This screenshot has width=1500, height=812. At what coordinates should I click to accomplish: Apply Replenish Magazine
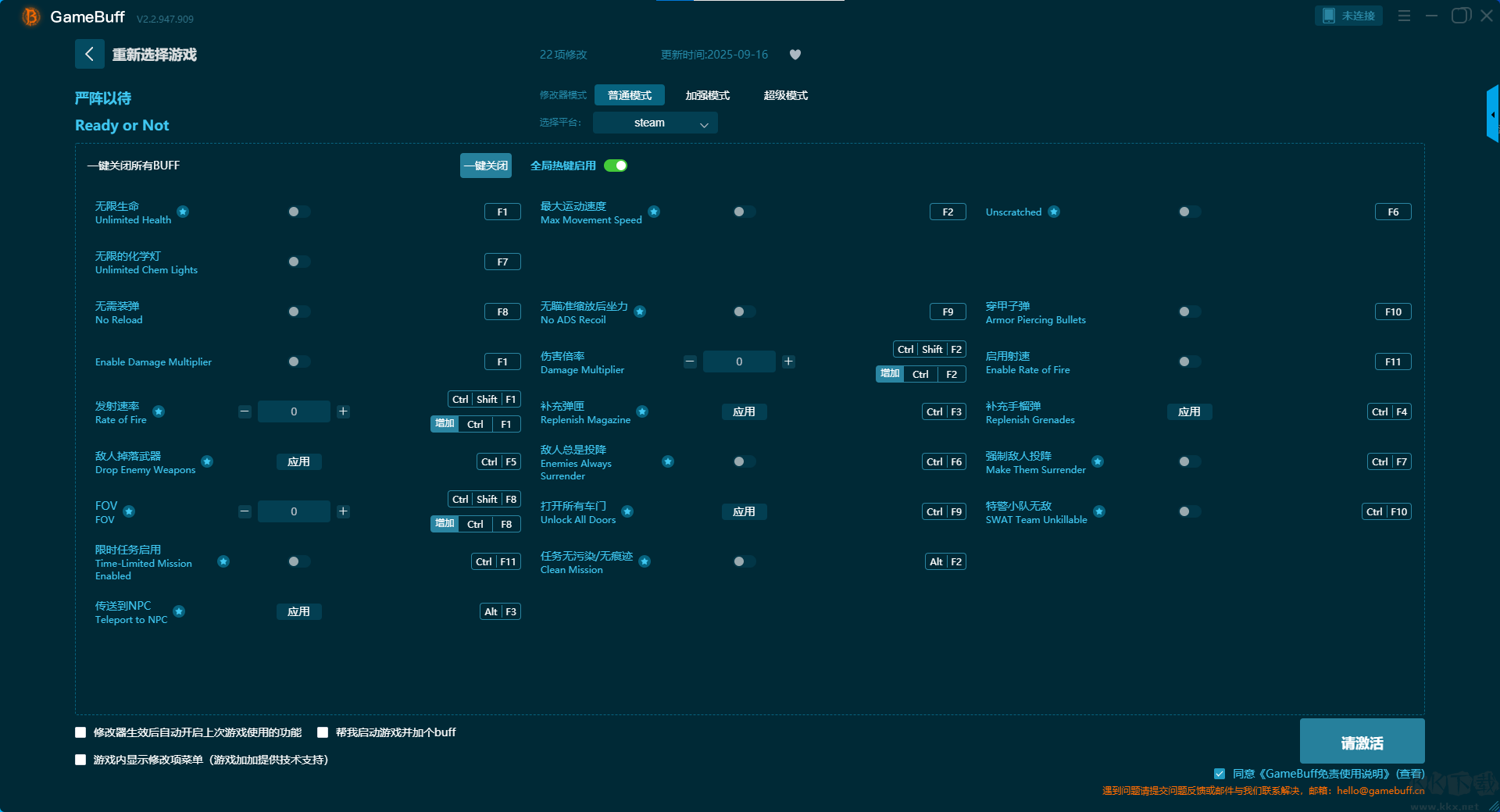[744, 411]
